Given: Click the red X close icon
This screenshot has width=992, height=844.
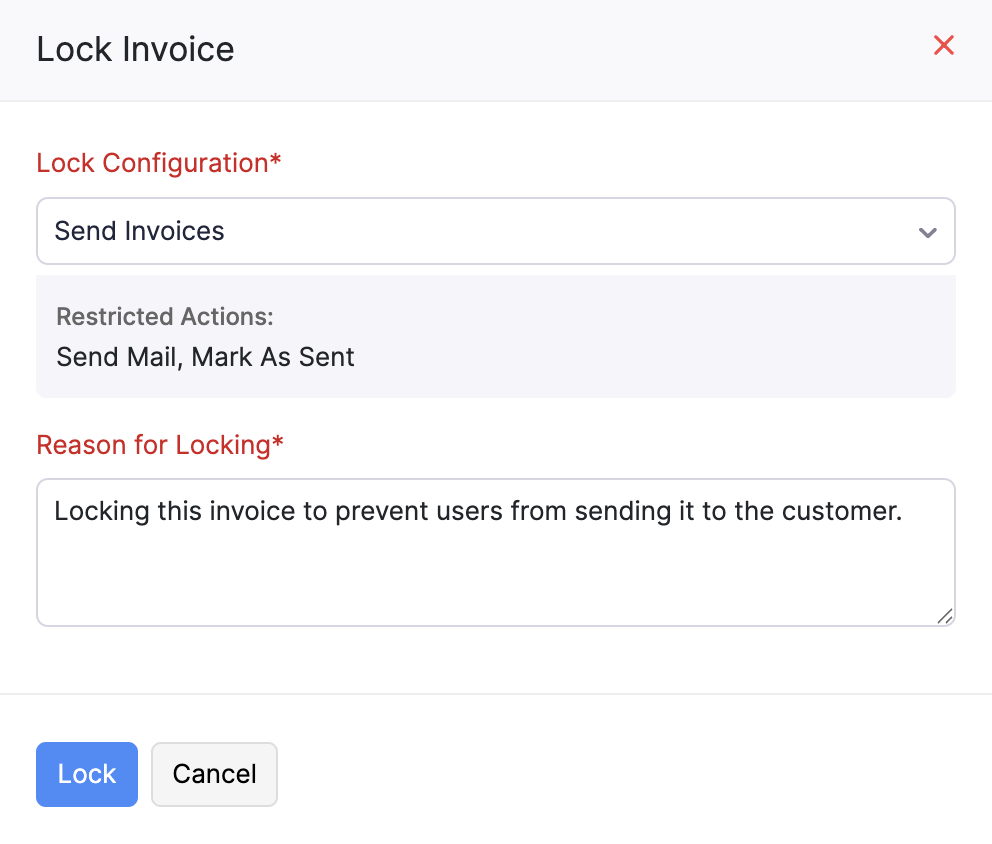Looking at the screenshot, I should click(943, 45).
